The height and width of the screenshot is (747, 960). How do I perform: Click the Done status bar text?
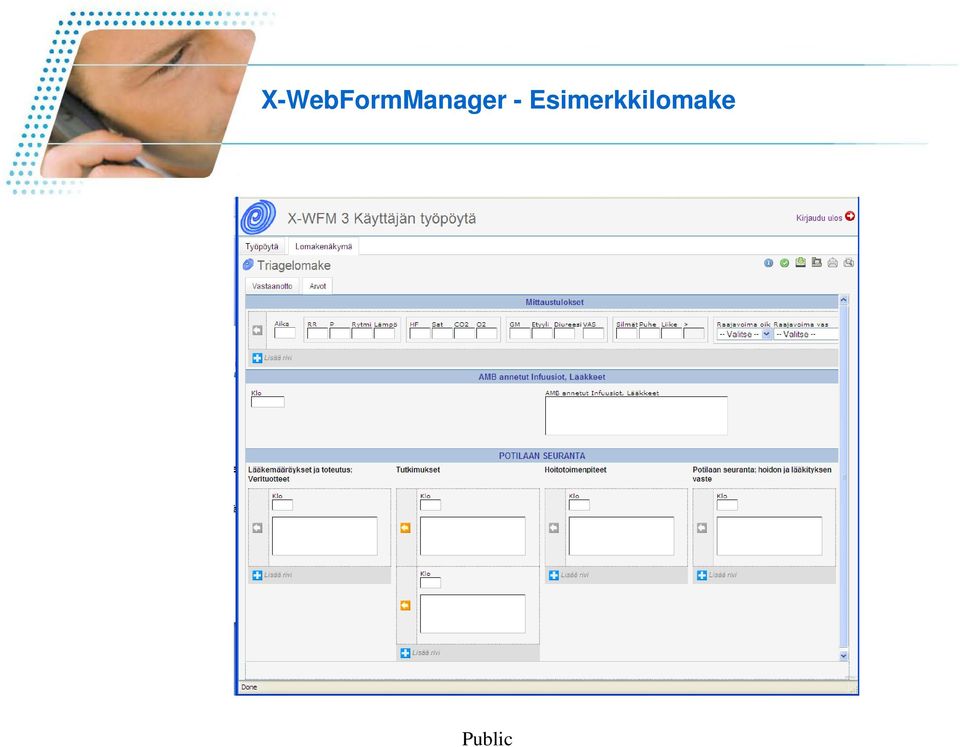[x=249, y=687]
